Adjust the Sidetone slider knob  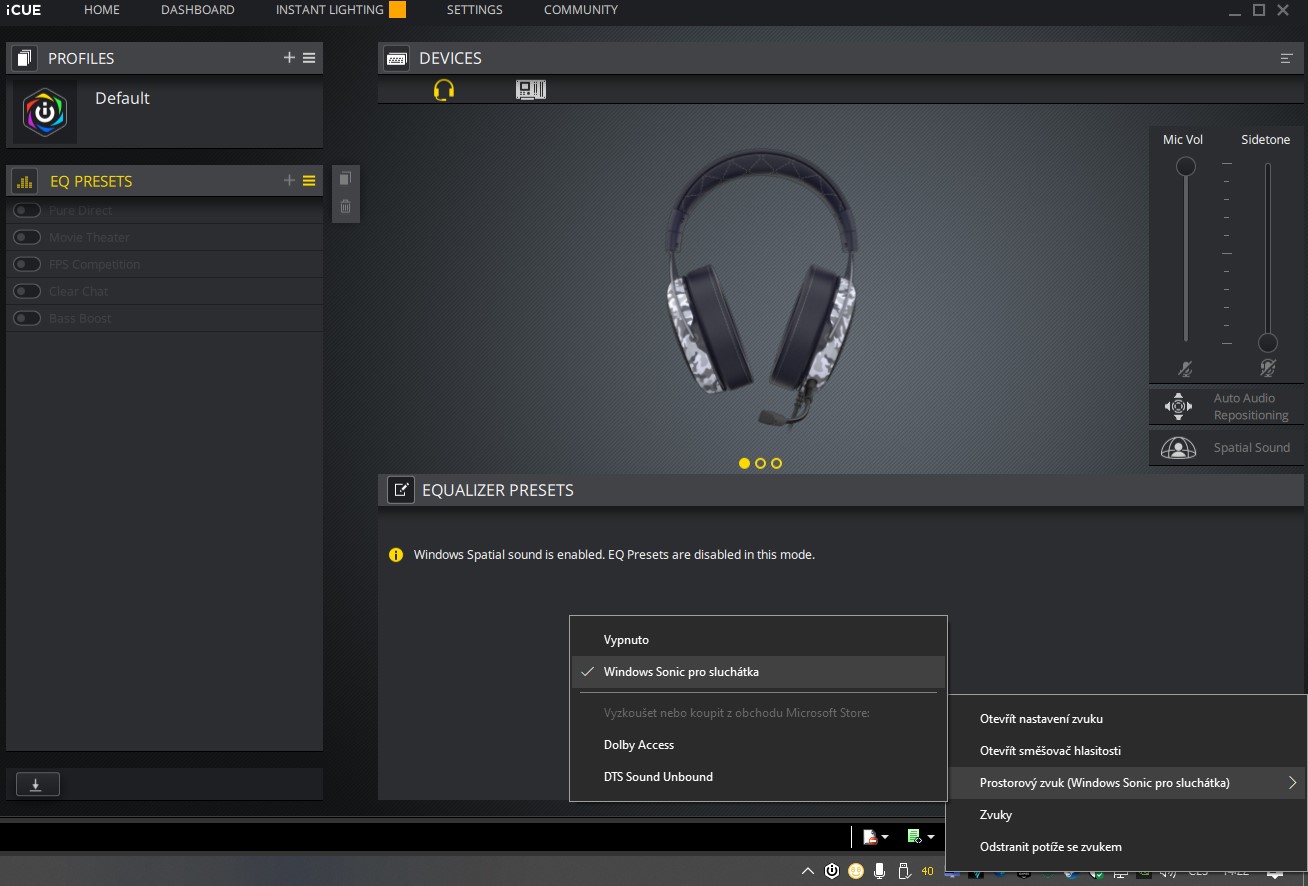click(1268, 342)
